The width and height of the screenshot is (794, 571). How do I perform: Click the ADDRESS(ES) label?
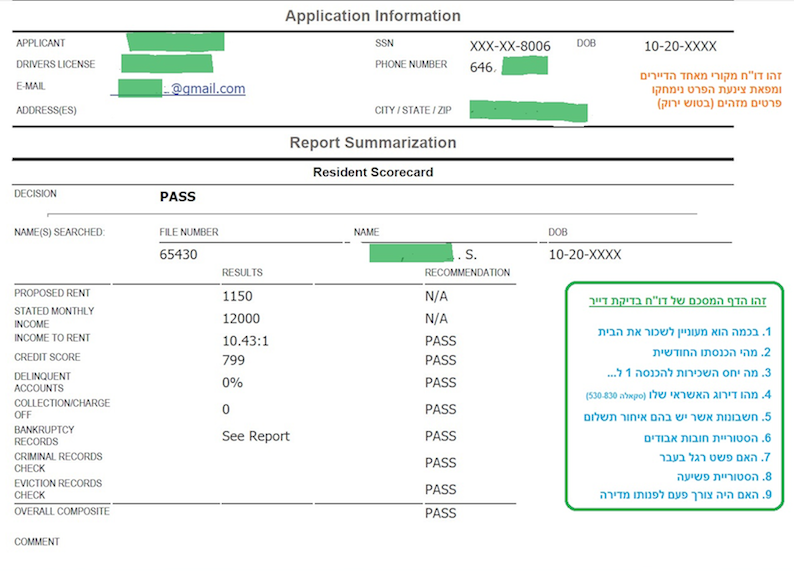point(46,110)
